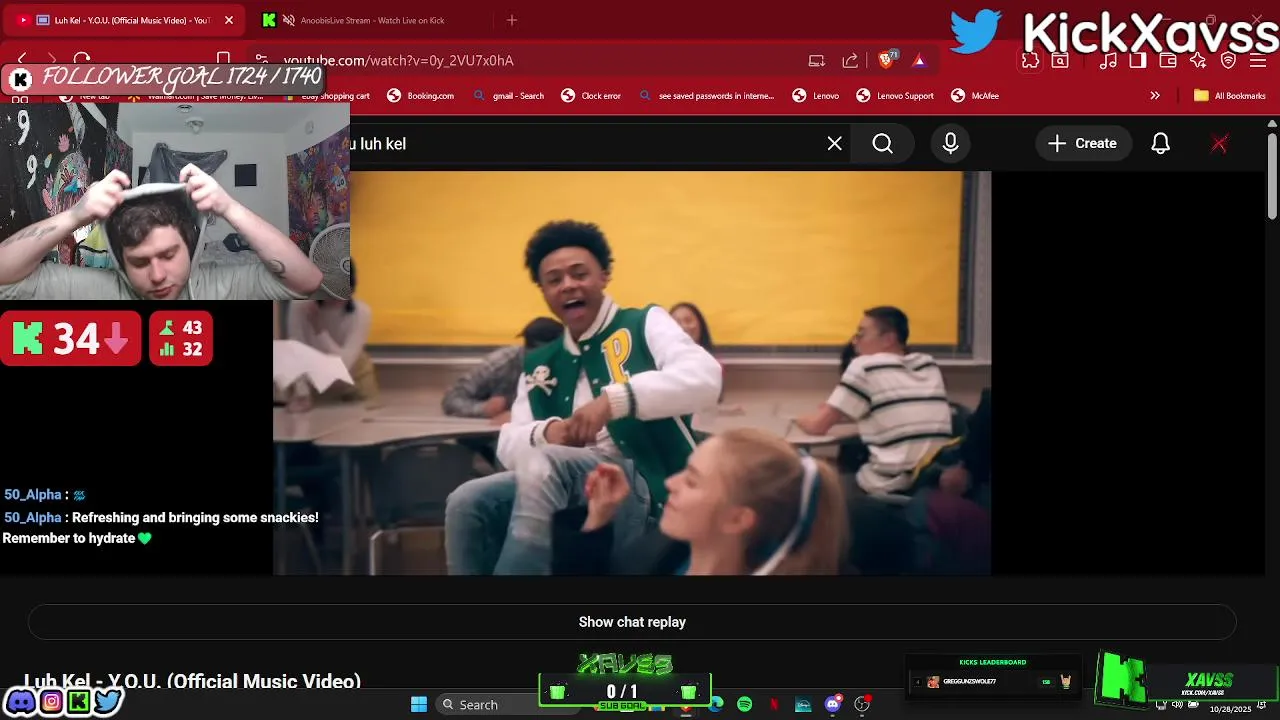Open a new browser tab
This screenshot has width=1280, height=720.
coord(512,20)
